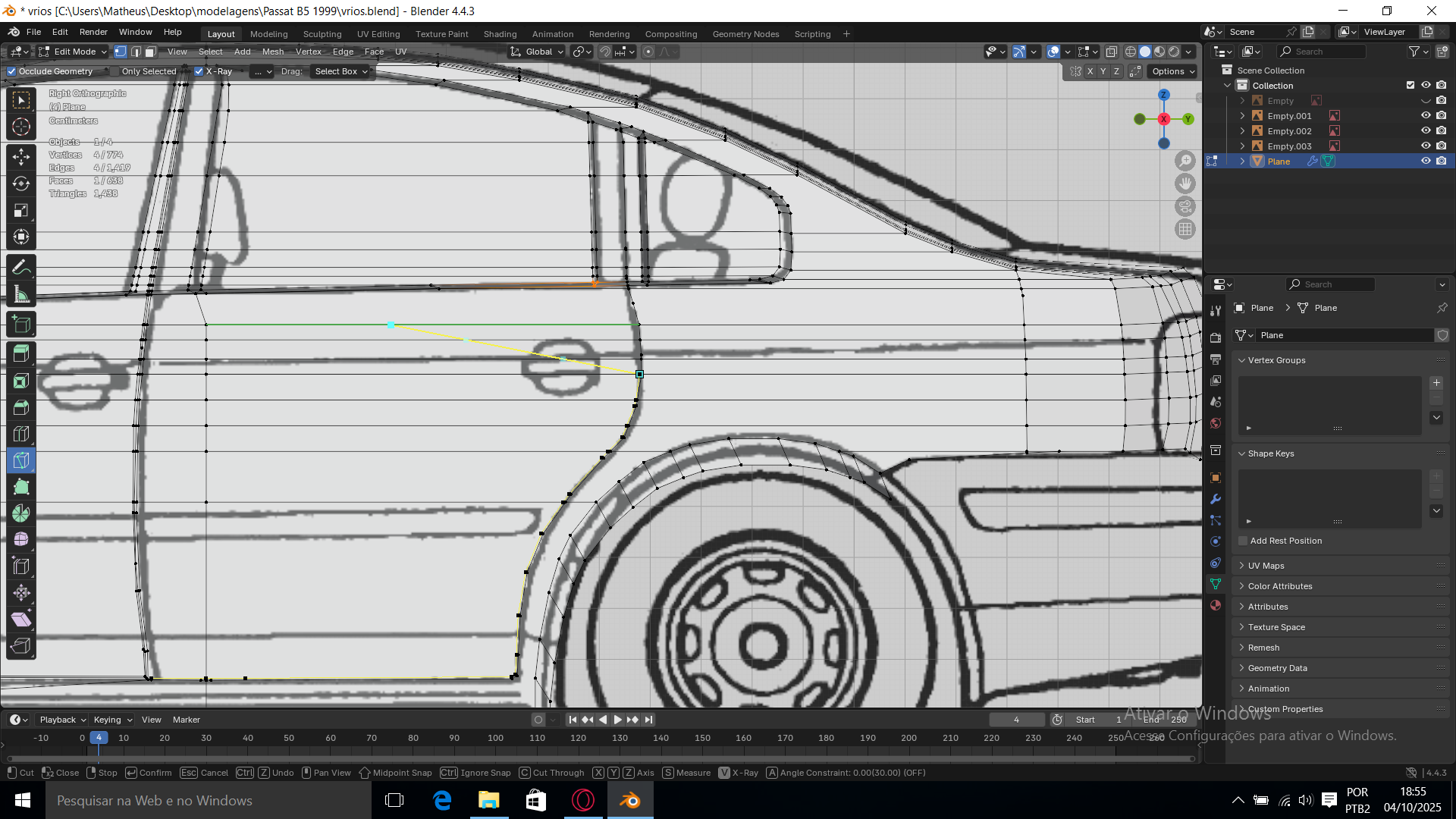Switch to the Sculpting workspace tab
This screenshot has width=1456, height=819.
point(322,34)
